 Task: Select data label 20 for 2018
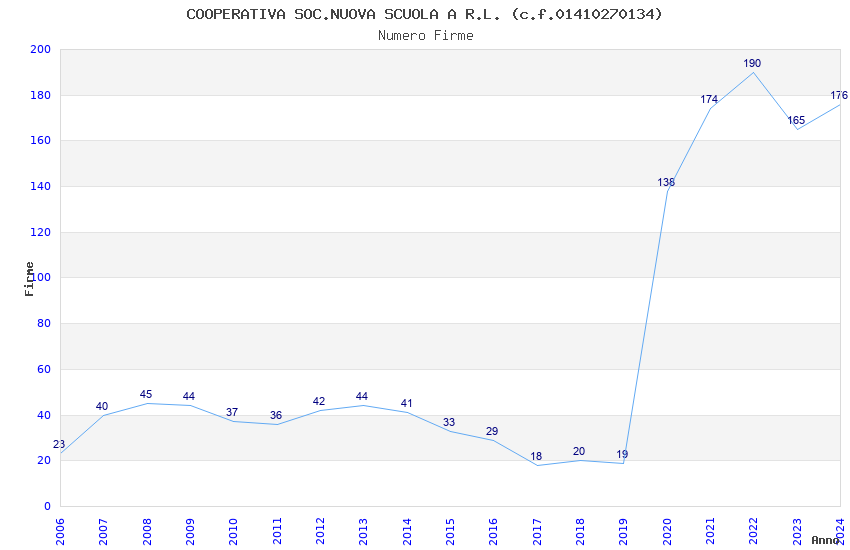click(579, 451)
